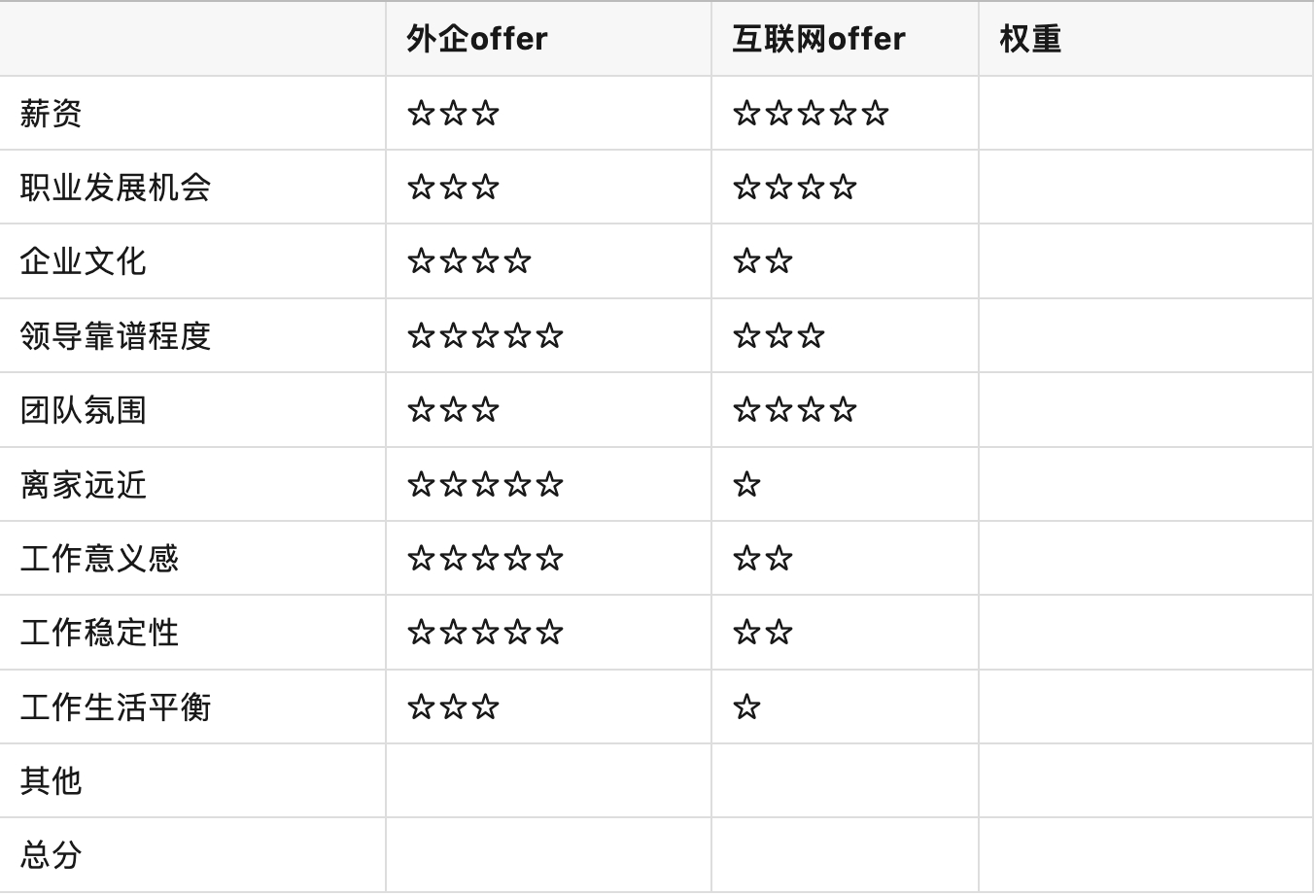Click the empty 权重 cell for 薪资
The height and width of the screenshot is (896, 1316).
1145,114
